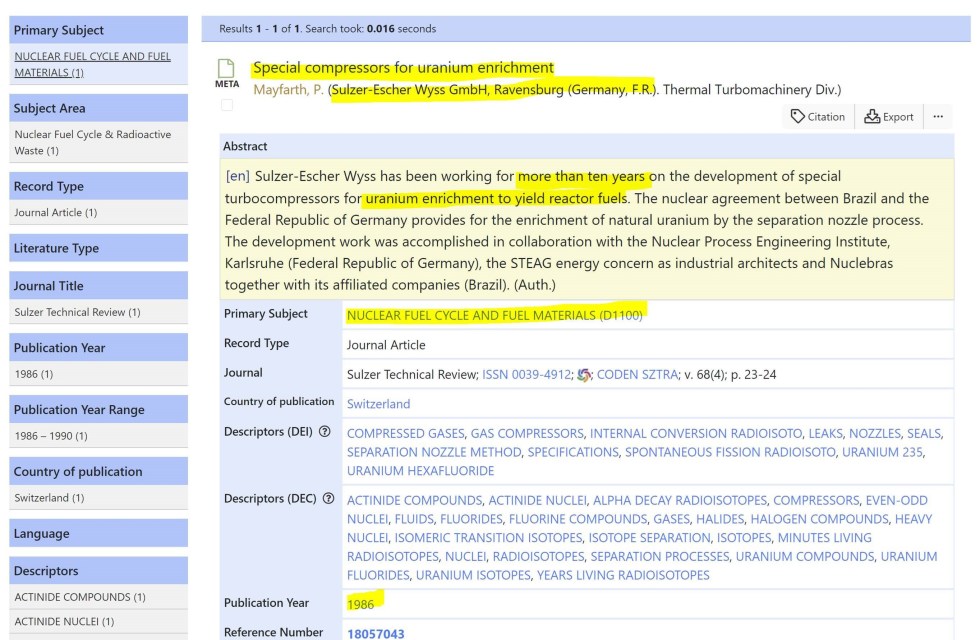Open reference number 18057043
The image size is (980, 640).
coord(376,634)
